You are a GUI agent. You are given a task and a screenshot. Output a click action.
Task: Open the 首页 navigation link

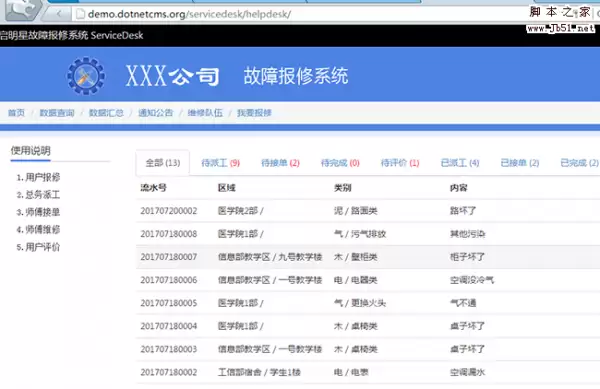click(x=16, y=113)
